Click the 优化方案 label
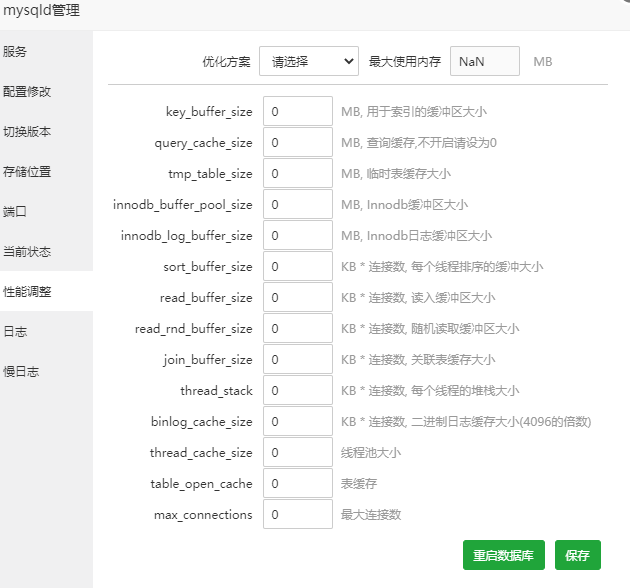The height and width of the screenshot is (588, 630). coord(226,62)
